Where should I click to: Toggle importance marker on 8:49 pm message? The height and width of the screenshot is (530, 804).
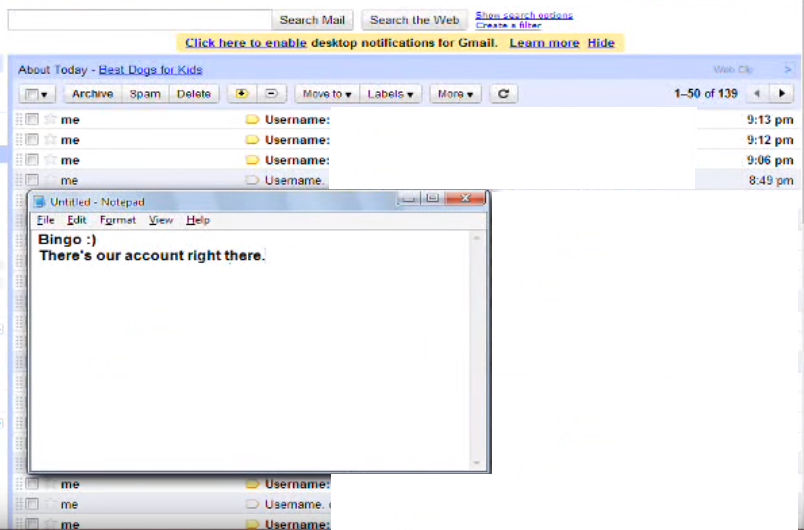(252, 180)
